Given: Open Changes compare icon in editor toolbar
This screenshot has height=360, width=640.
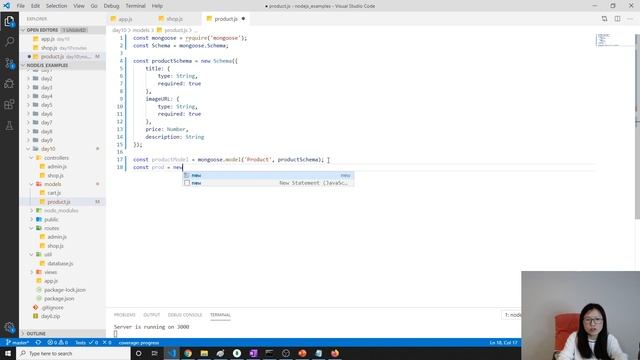Looking at the screenshot, I should click(x=604, y=19).
